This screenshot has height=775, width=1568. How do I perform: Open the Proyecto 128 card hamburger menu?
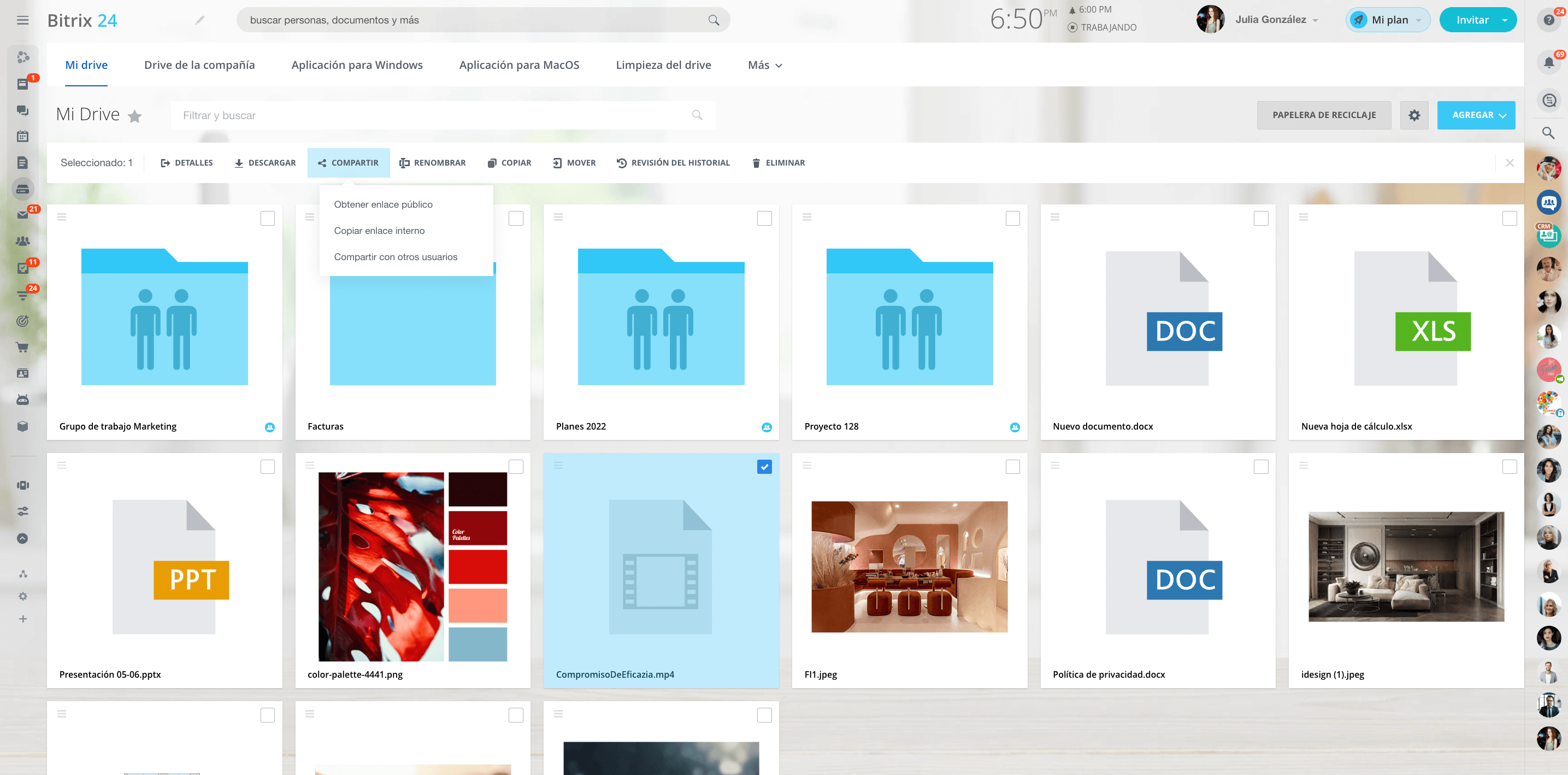[807, 217]
